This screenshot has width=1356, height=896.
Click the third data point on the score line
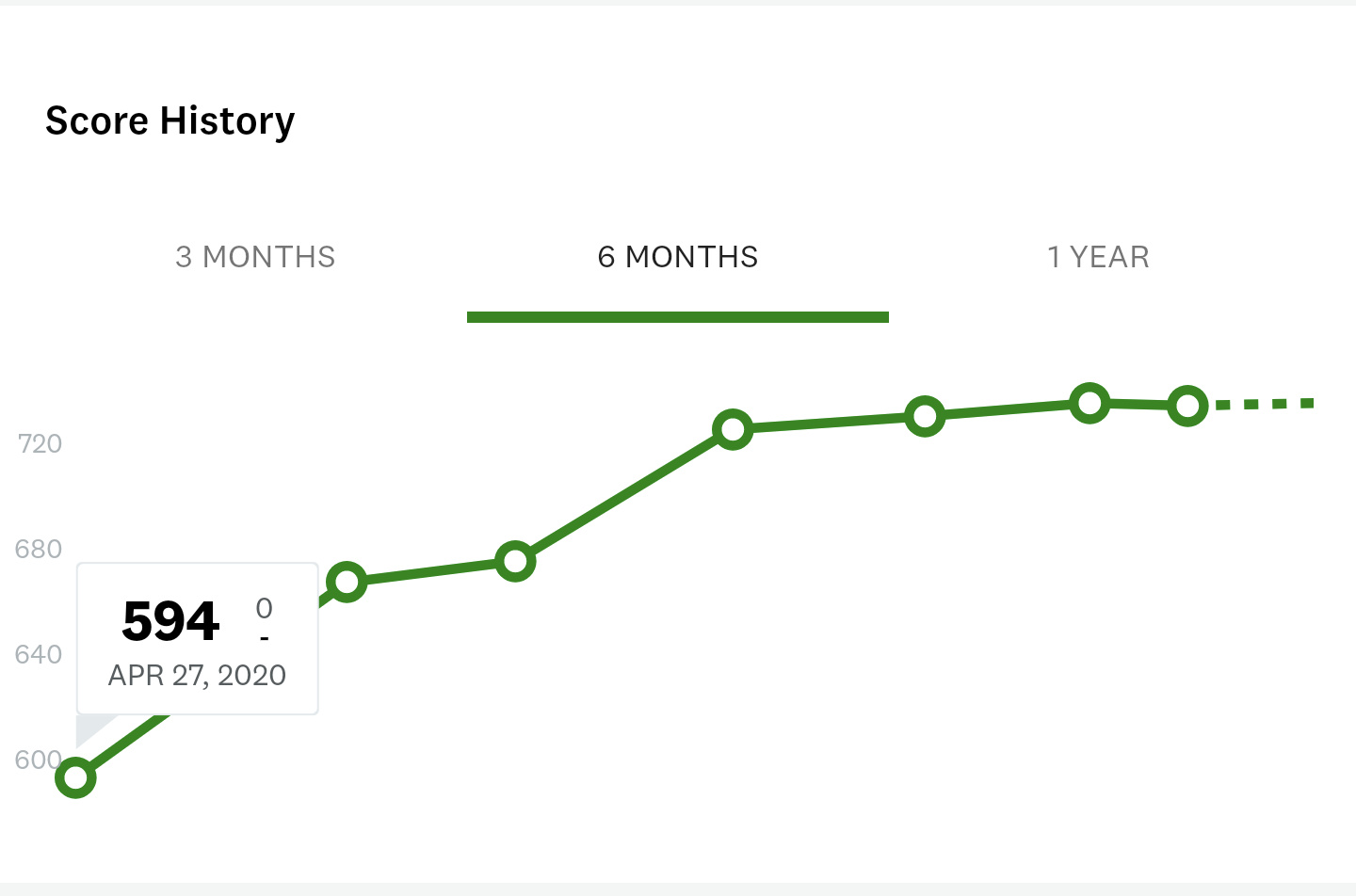pyautogui.click(x=515, y=562)
